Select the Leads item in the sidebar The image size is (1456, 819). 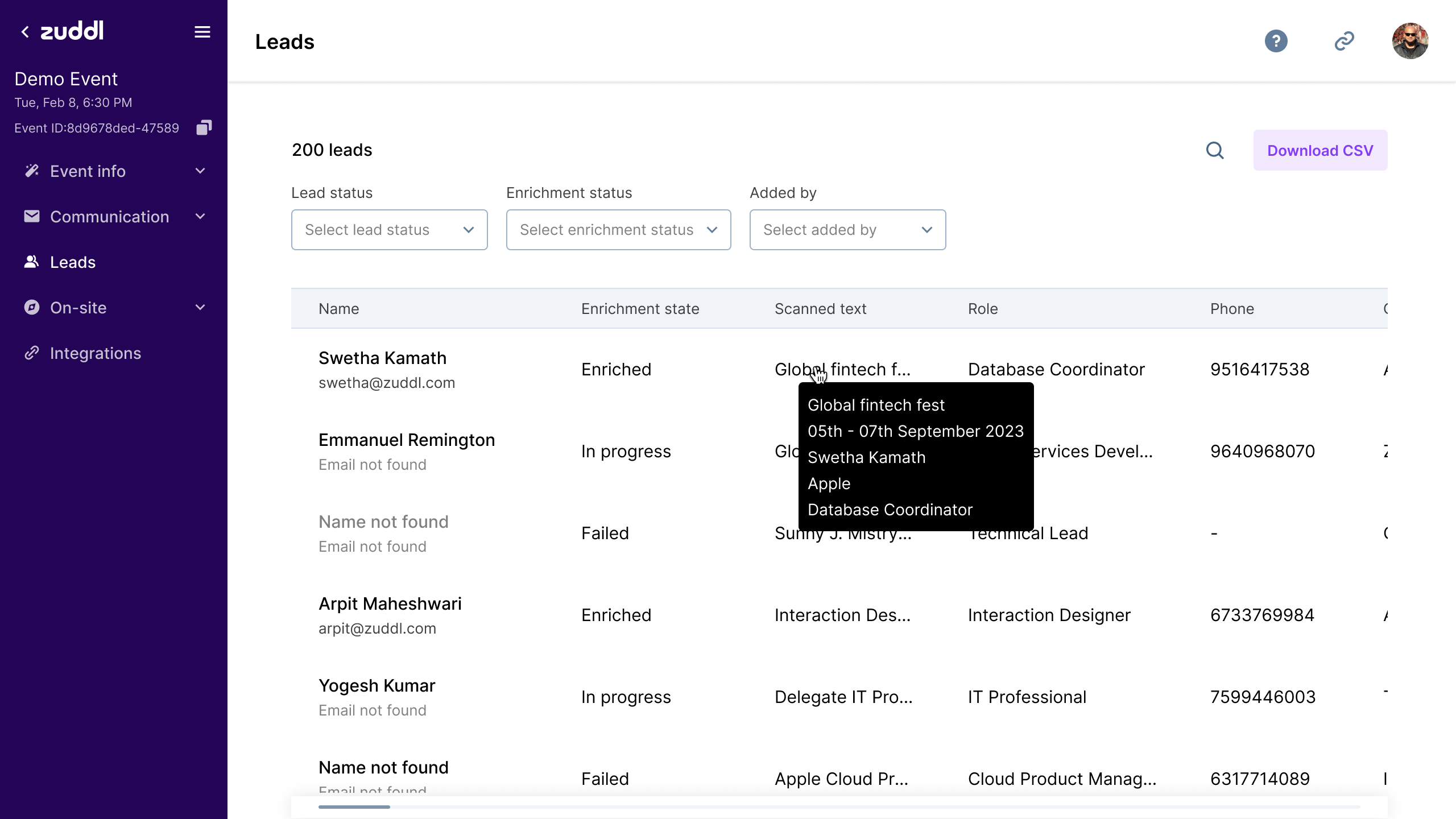coord(73,262)
